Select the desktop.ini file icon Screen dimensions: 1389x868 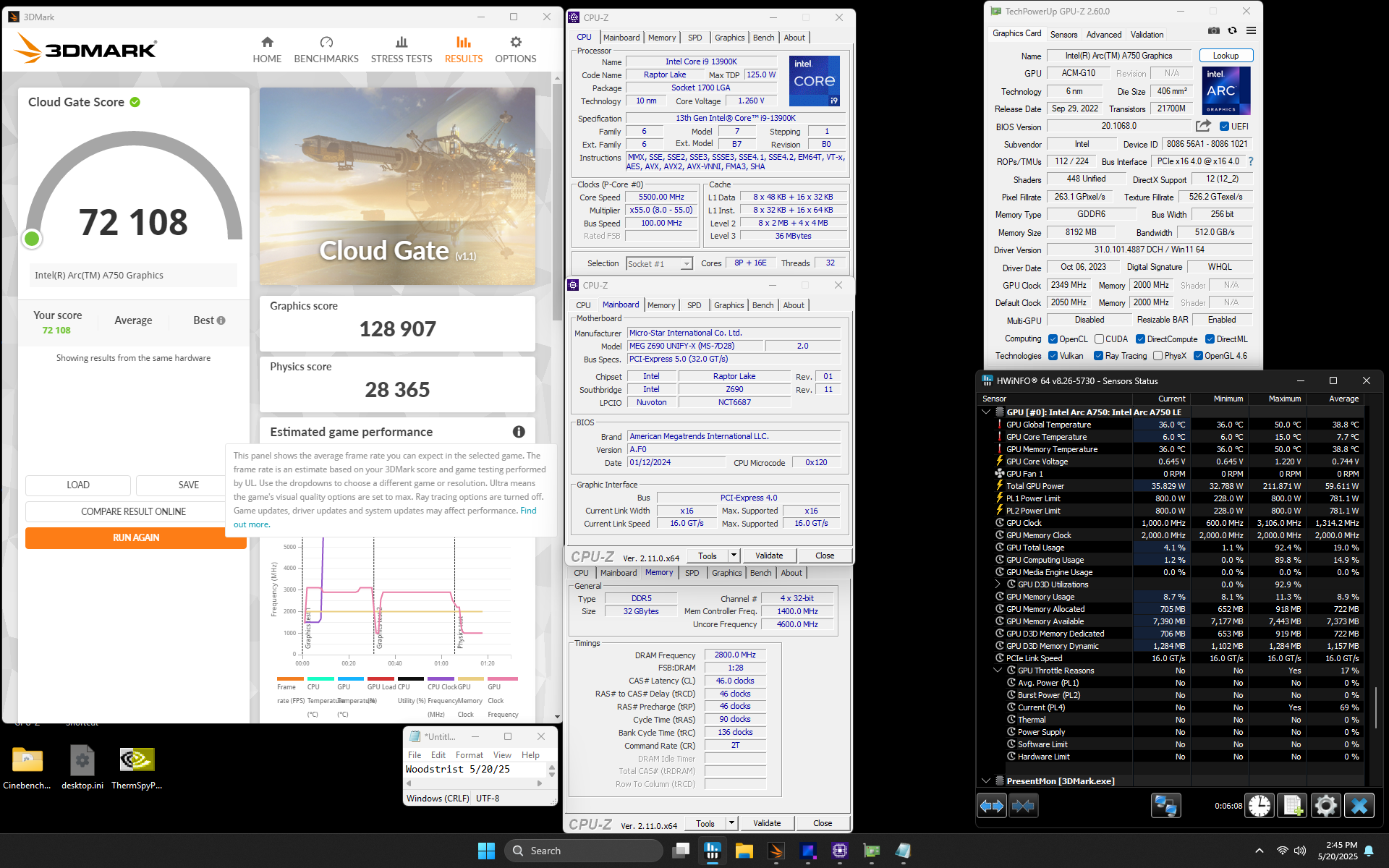point(82,768)
